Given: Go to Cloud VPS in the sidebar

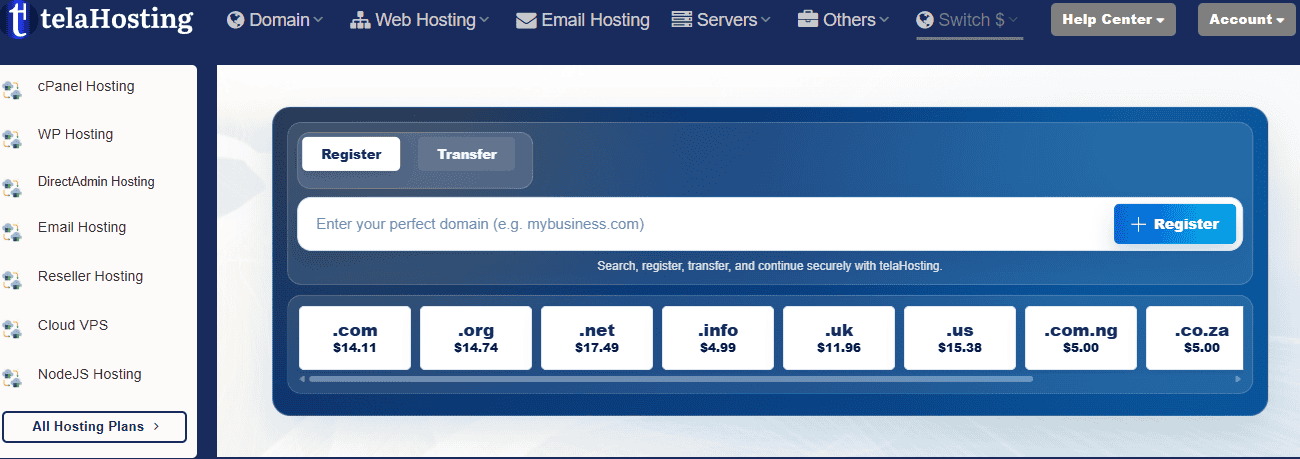Looking at the screenshot, I should point(73,325).
